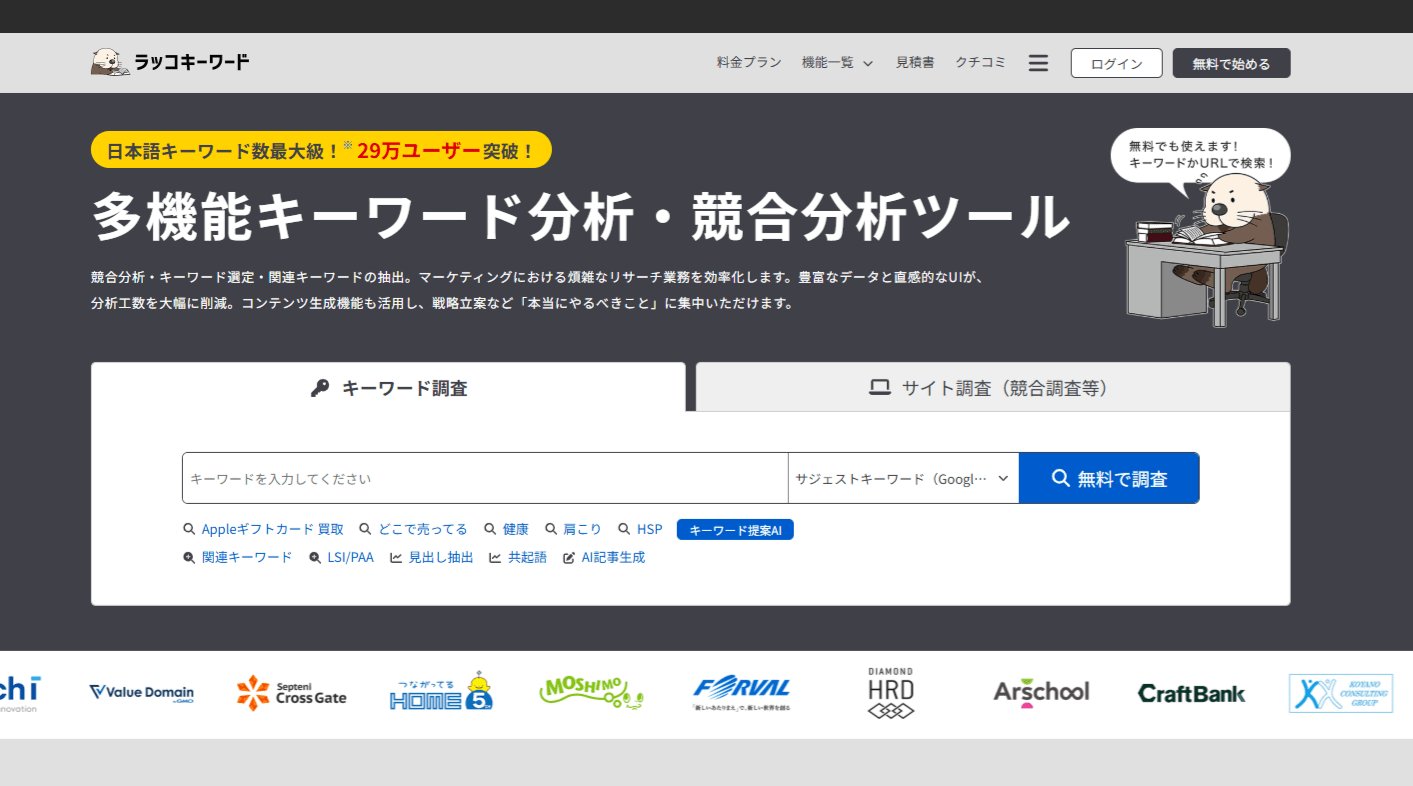Viewport: 1413px width, 786px height.
Task: Open the サジェストキーワード search type dropdown
Action: (903, 478)
